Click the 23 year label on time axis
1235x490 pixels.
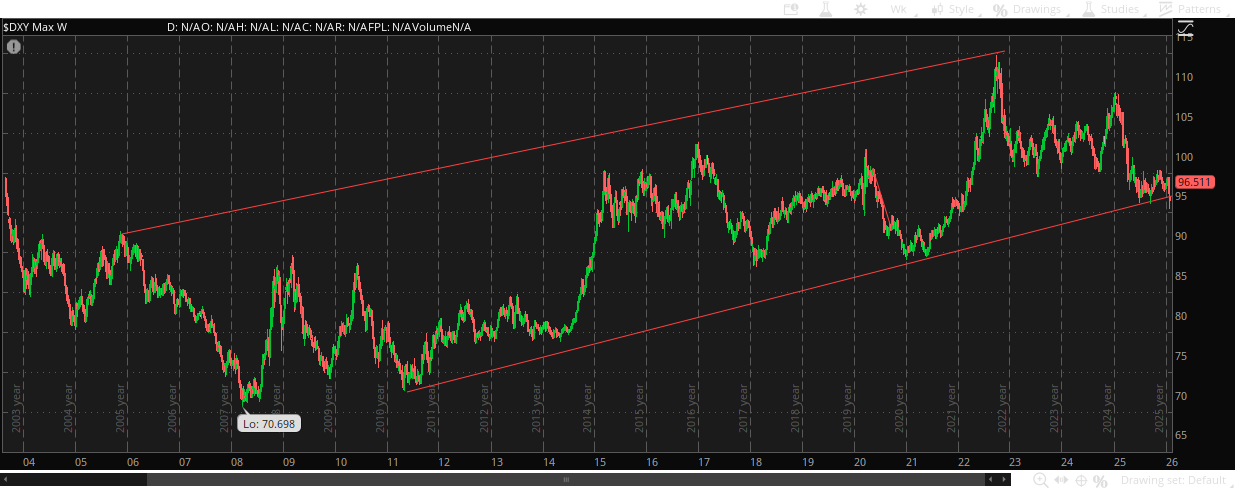pos(1014,462)
